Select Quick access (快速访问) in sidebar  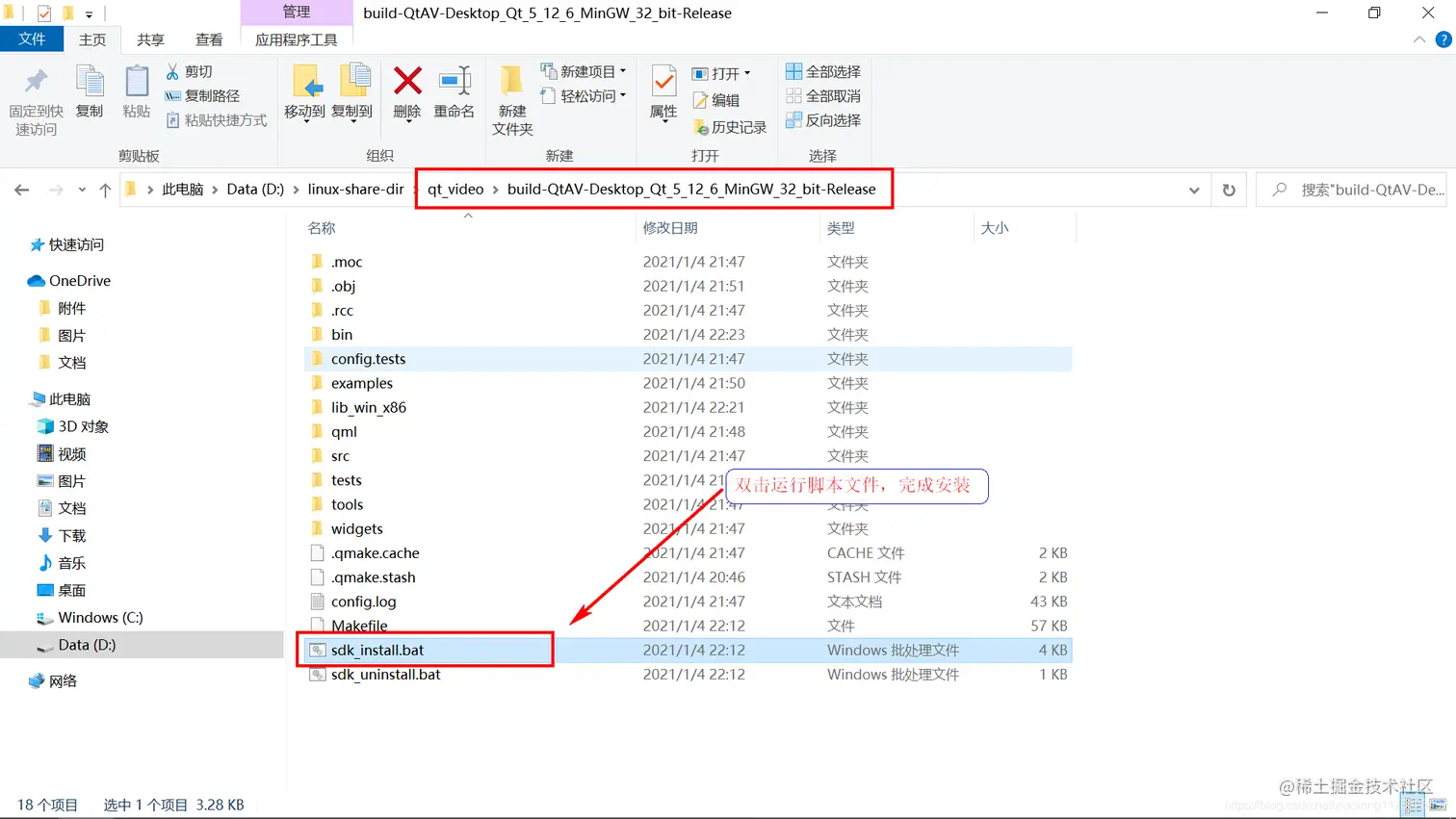click(x=65, y=245)
